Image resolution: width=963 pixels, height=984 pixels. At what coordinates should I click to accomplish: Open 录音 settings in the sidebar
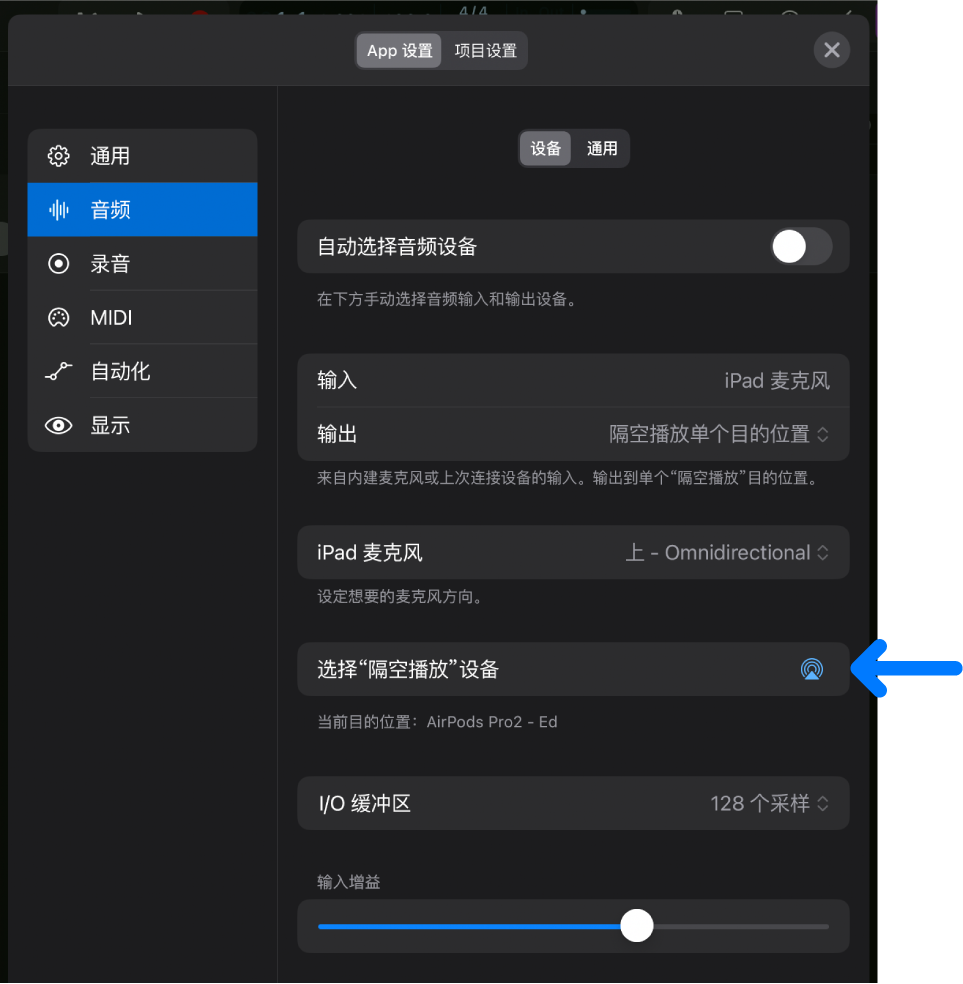click(x=142, y=264)
